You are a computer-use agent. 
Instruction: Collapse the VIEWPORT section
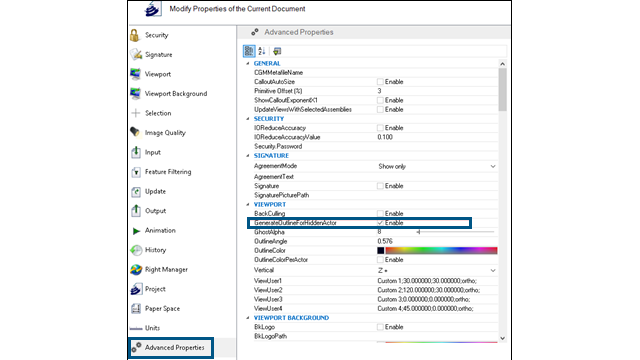[x=248, y=204]
